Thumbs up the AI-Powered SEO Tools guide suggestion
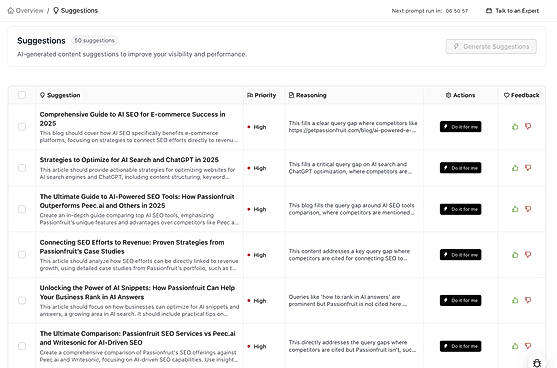 coord(515,209)
